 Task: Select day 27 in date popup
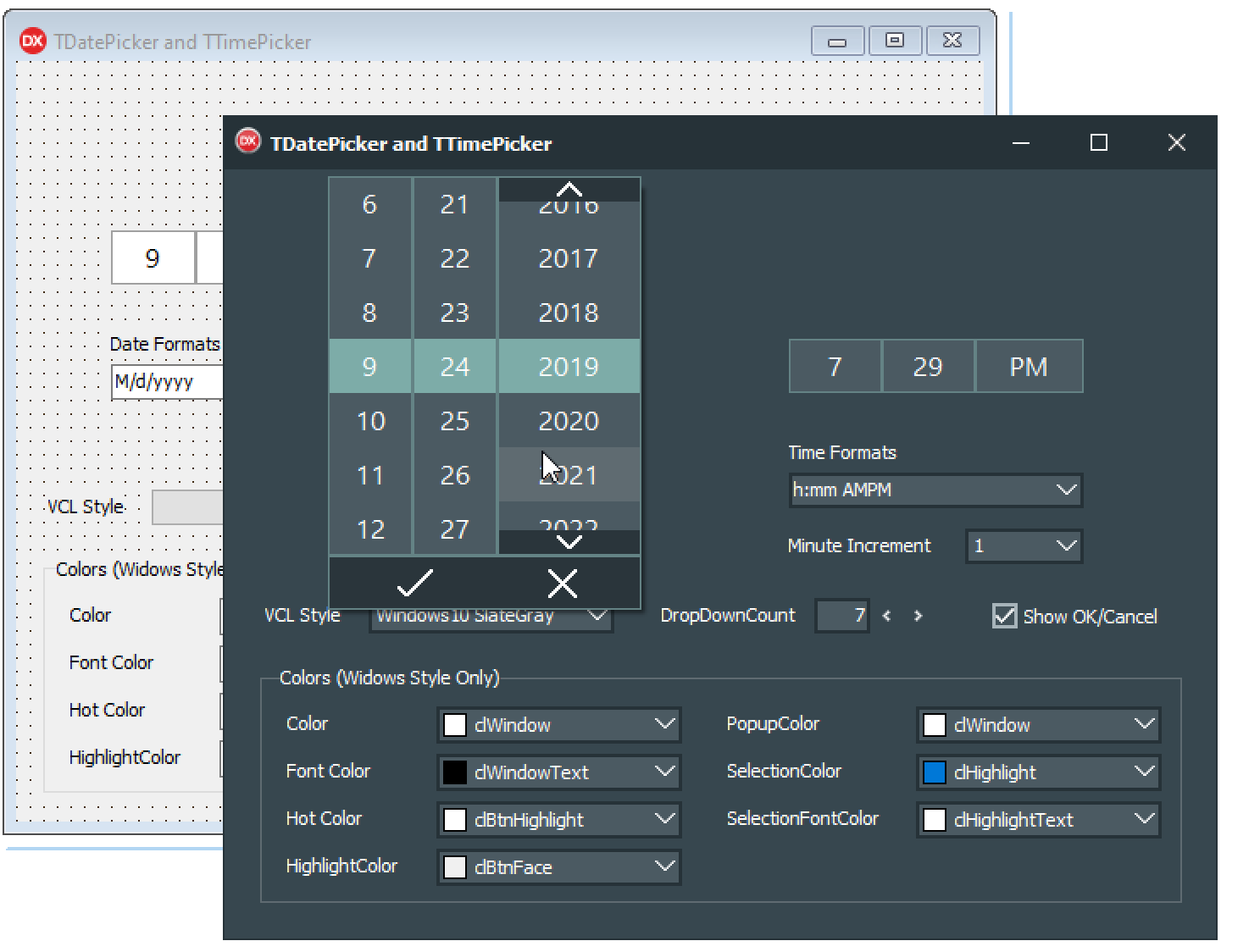click(x=455, y=529)
